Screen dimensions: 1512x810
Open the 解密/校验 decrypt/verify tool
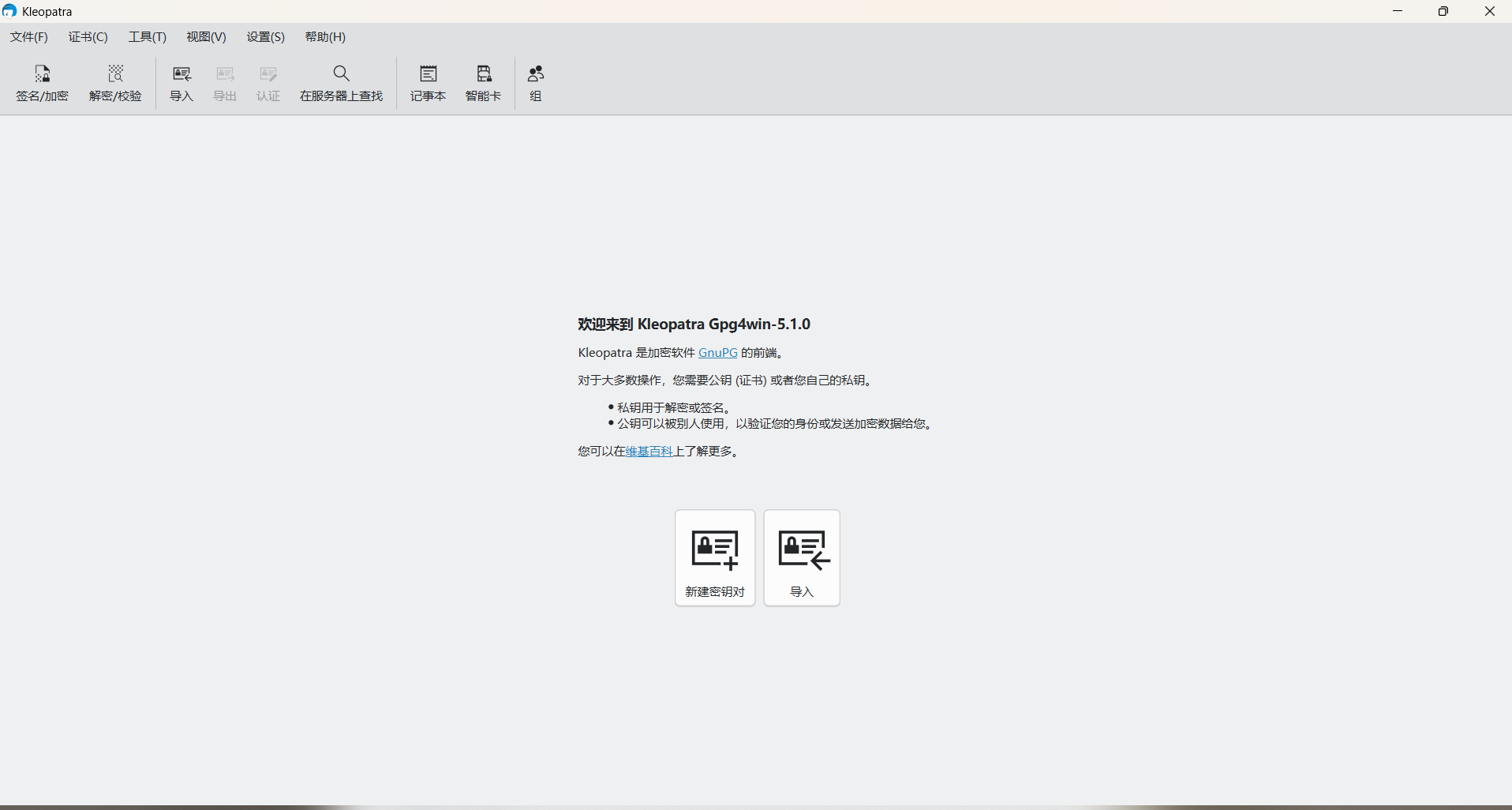tap(115, 83)
